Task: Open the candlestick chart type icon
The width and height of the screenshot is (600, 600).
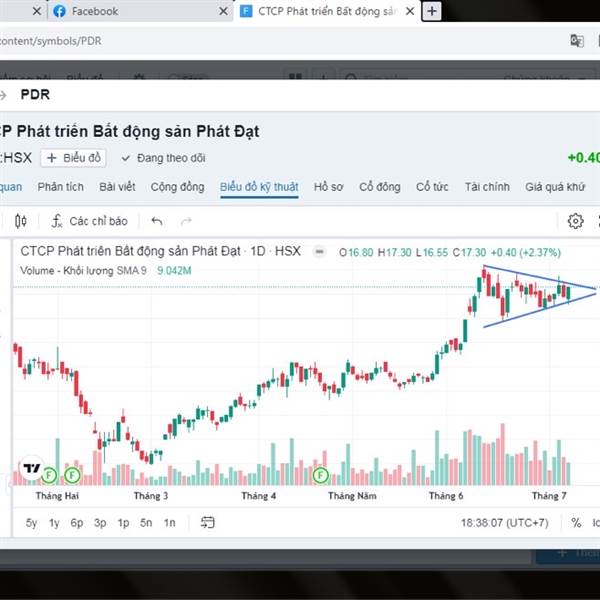Action: pos(21,221)
